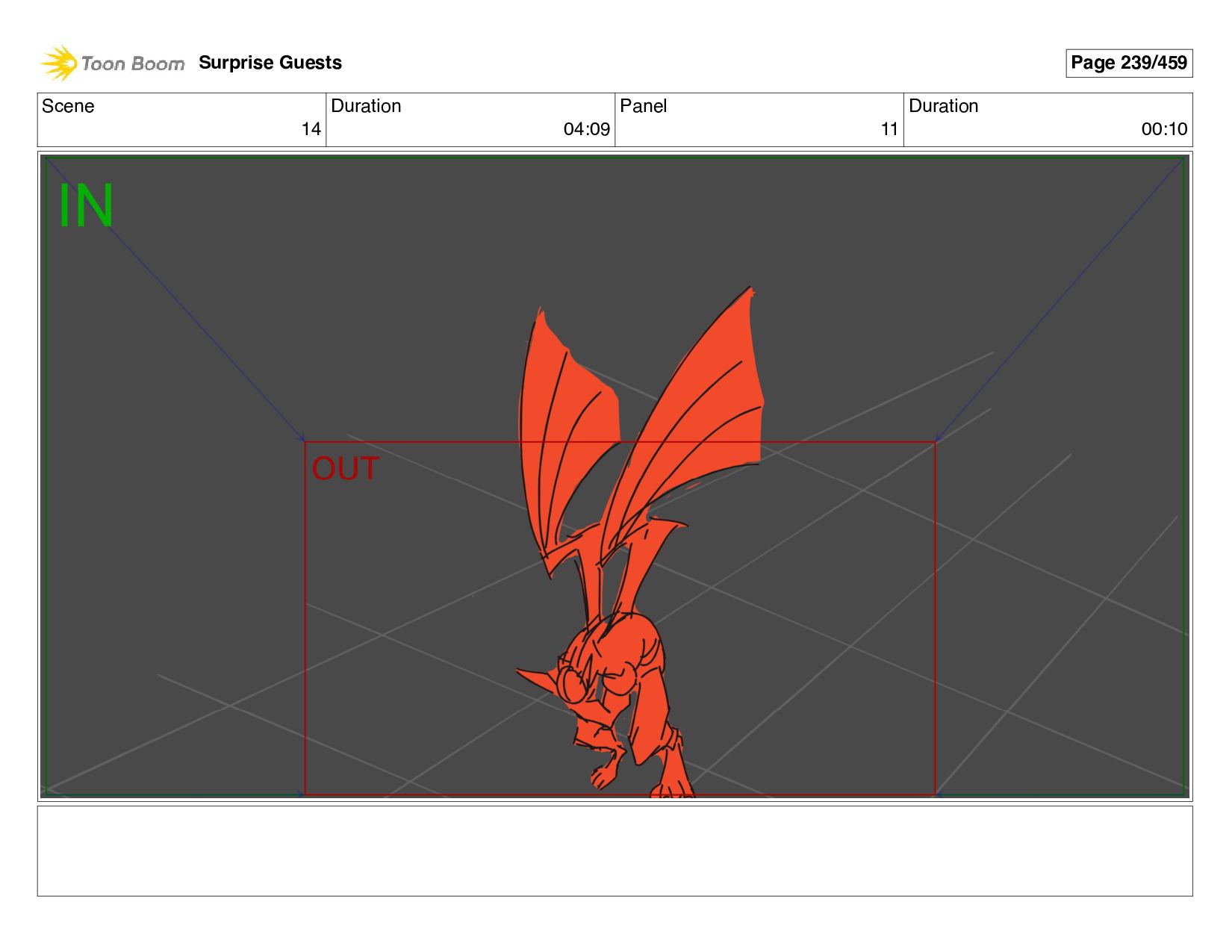This screenshot has height=952, width=1232.
Task: Click the green 'IN' camera label
Action: click(x=86, y=206)
